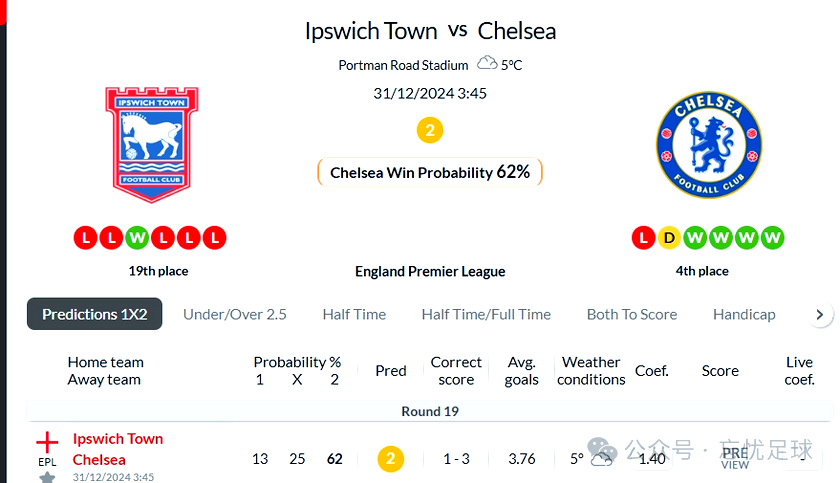Open the Chelsea team link in table
Viewport: 840px width, 483px height.
pyautogui.click(x=99, y=459)
